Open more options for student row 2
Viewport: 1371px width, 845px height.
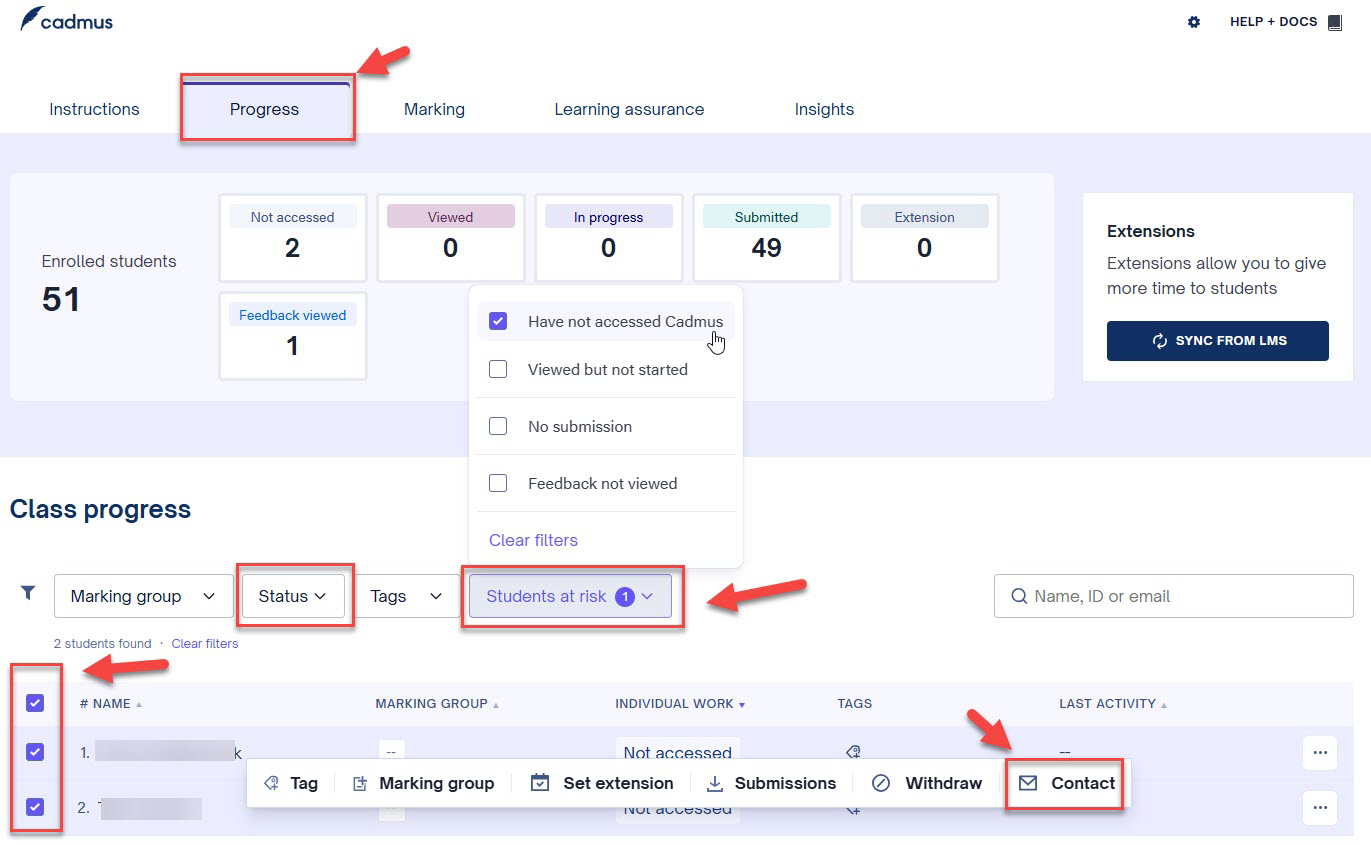tap(1320, 808)
